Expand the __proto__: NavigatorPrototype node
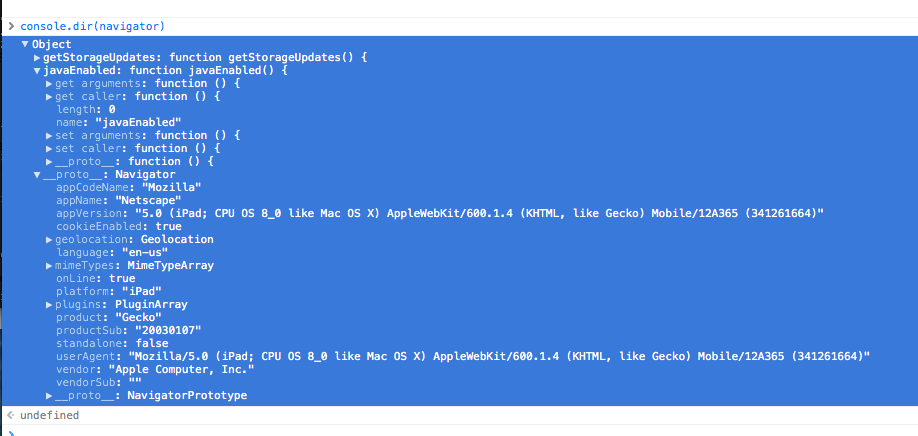The height and width of the screenshot is (436, 918). coord(49,395)
